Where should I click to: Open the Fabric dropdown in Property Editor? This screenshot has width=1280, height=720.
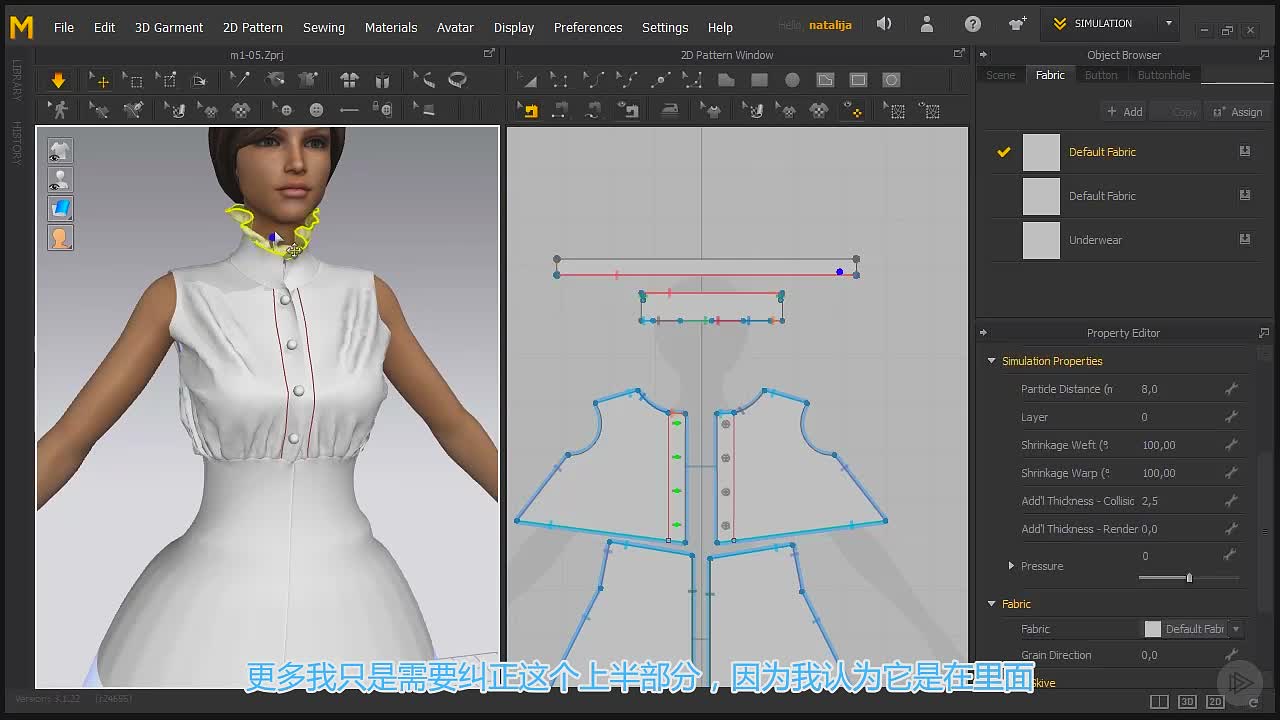point(1236,629)
